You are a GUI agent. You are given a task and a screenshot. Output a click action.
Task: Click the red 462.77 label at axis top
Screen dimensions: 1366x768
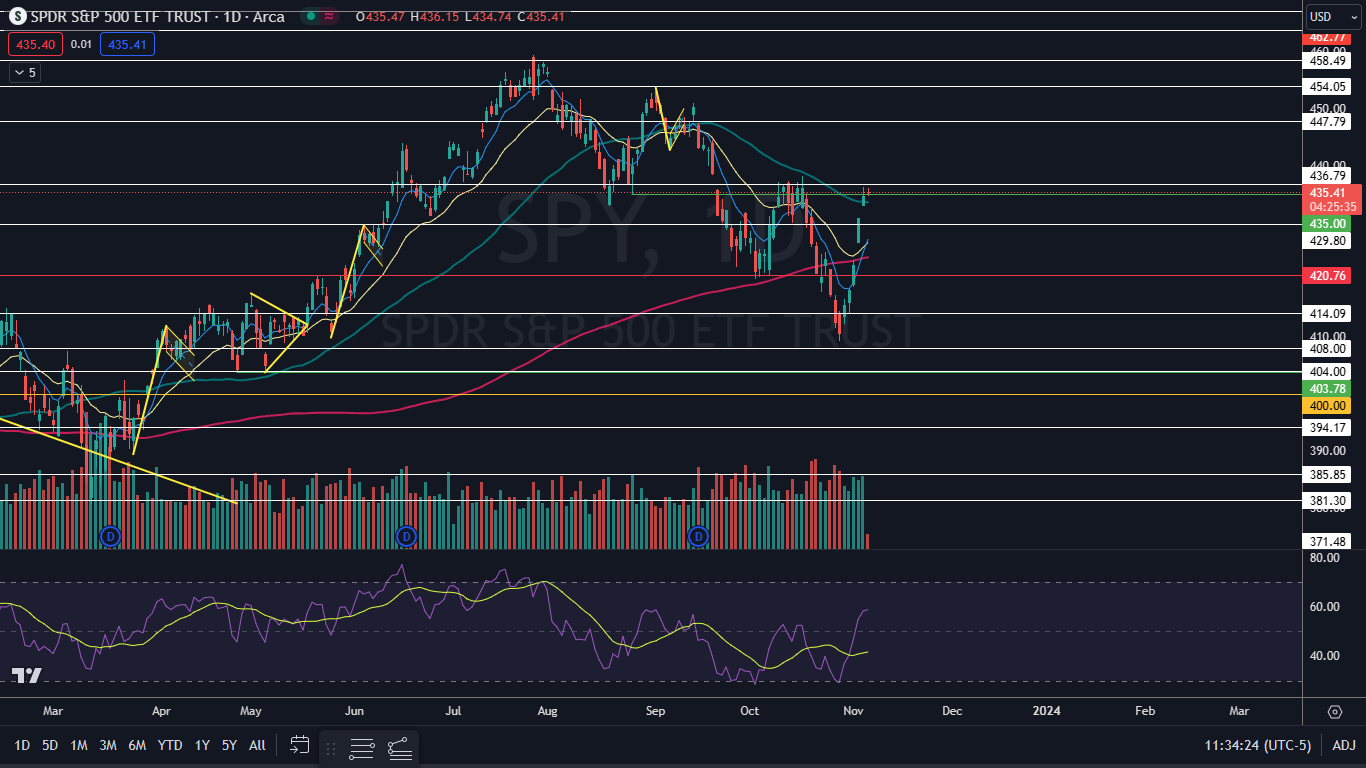tap(1329, 38)
